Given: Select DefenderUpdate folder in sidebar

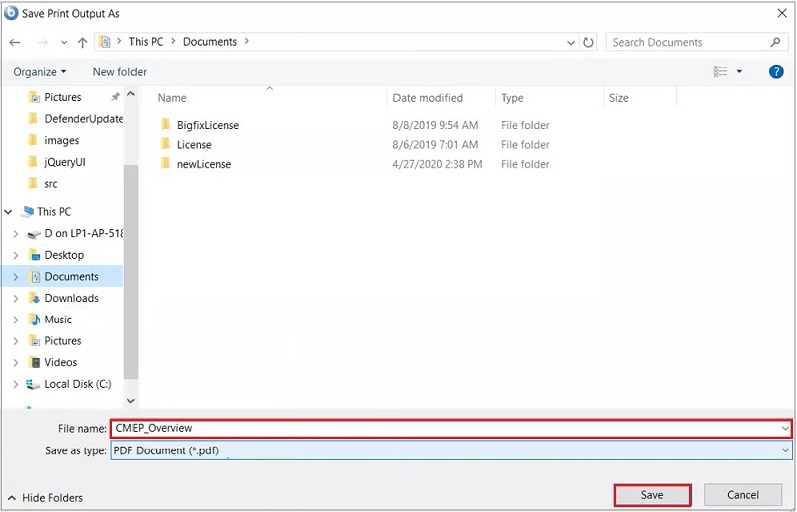Looking at the screenshot, I should tap(75, 119).
